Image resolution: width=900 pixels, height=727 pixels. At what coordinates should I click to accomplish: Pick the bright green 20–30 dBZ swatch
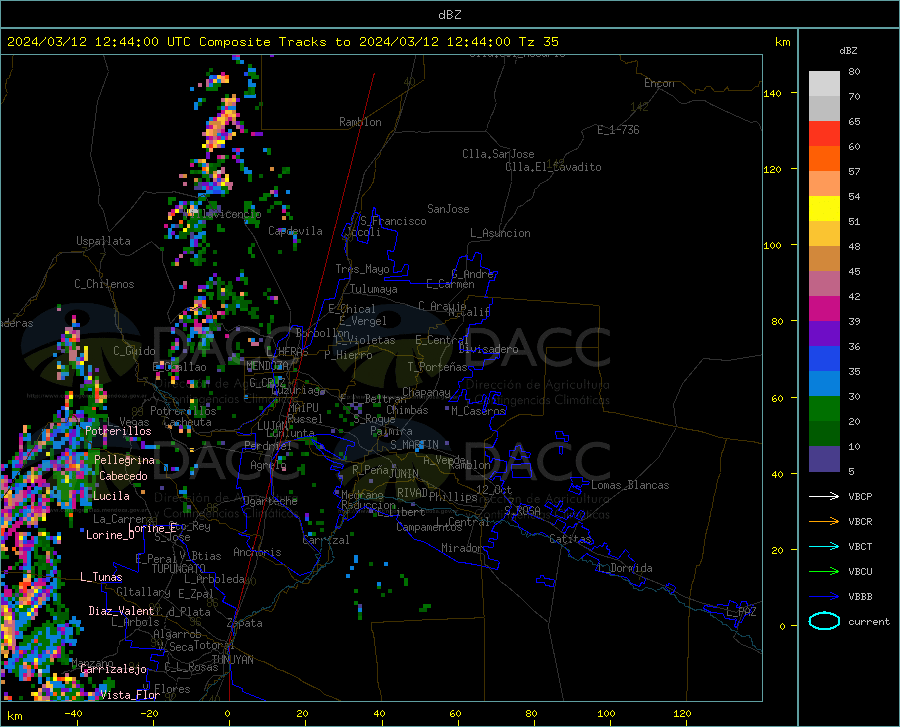pos(824,409)
